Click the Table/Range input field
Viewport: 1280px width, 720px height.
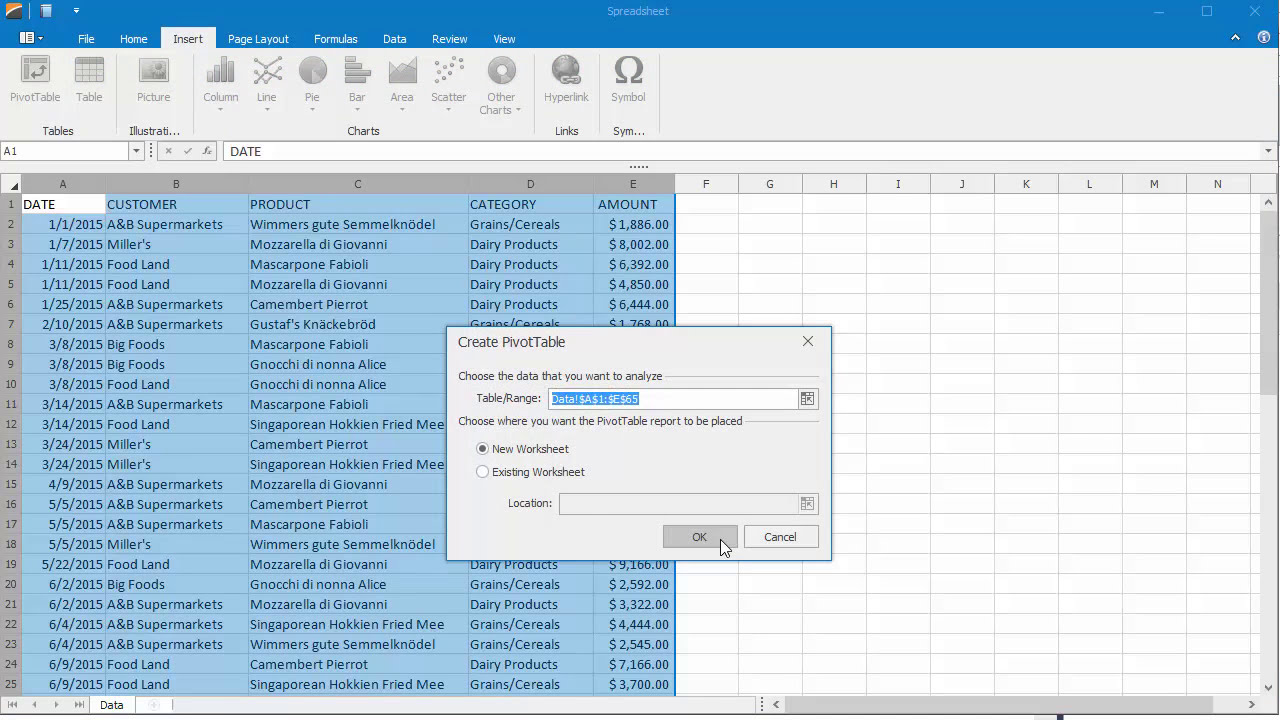(672, 399)
